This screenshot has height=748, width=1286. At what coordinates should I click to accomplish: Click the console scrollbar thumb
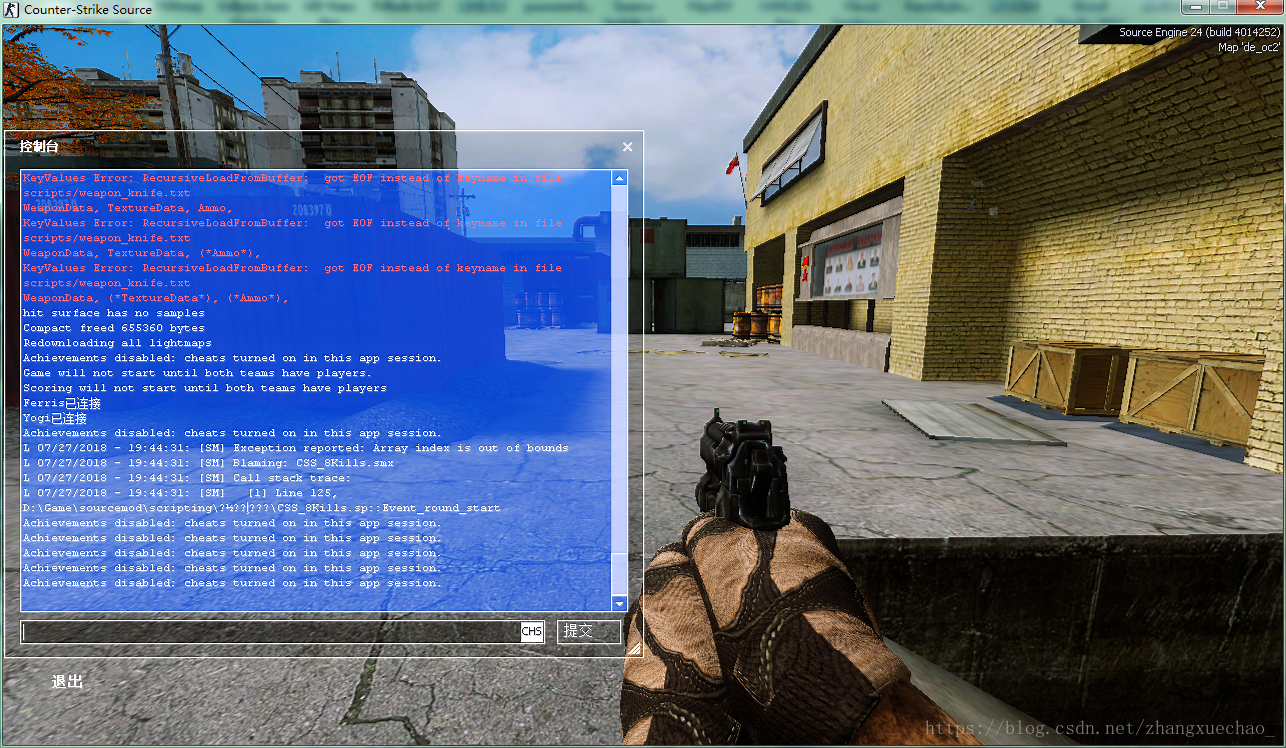tap(619, 575)
